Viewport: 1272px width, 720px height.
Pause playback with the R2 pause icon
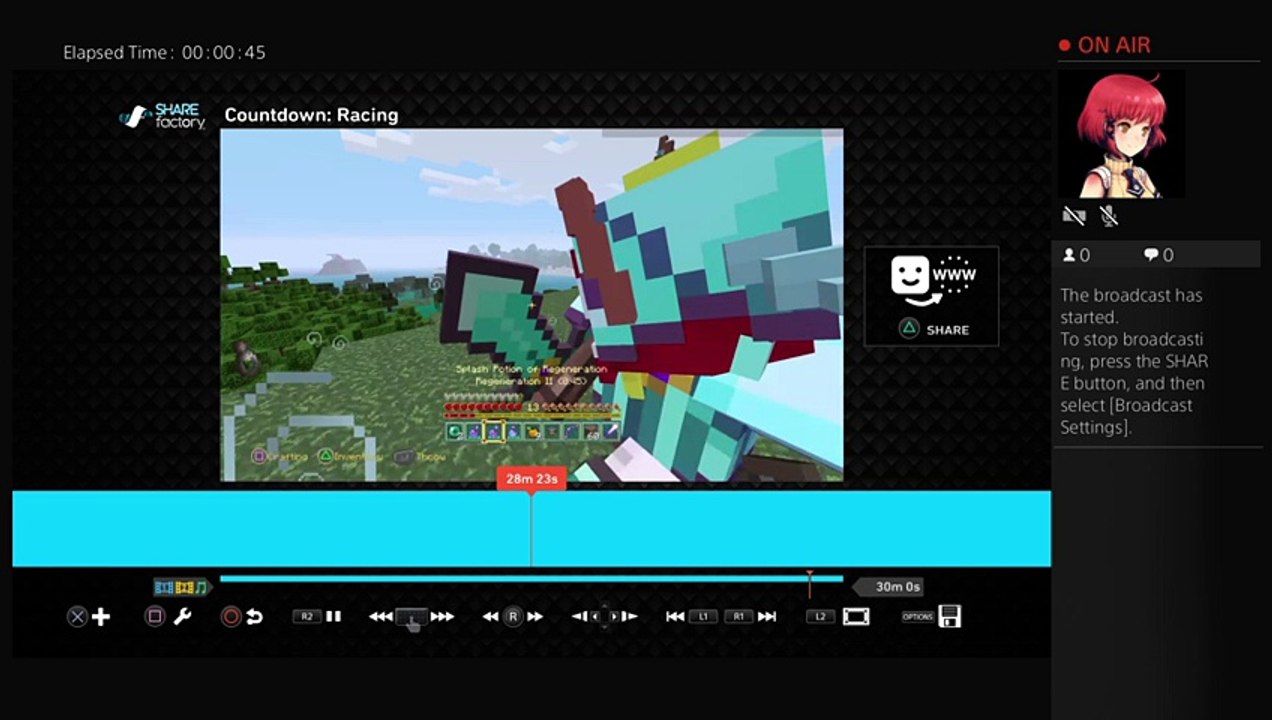point(334,617)
